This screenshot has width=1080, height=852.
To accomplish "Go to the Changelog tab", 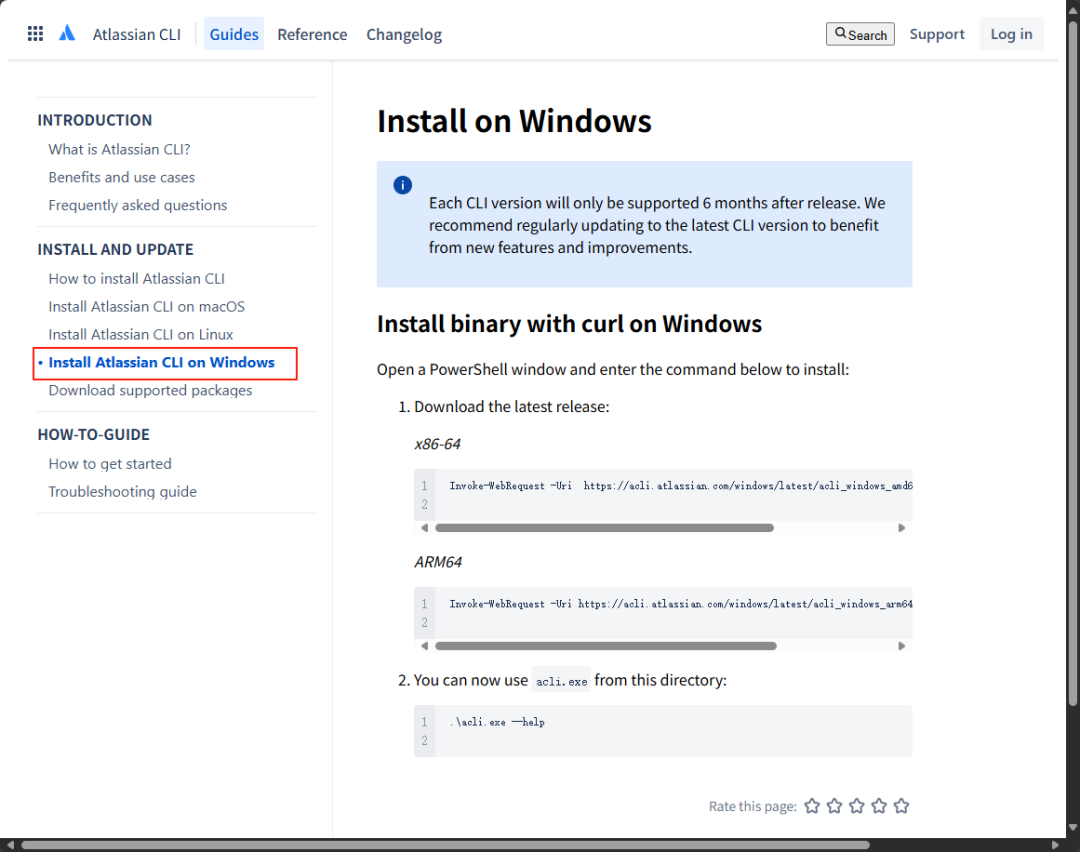I will tap(403, 34).
